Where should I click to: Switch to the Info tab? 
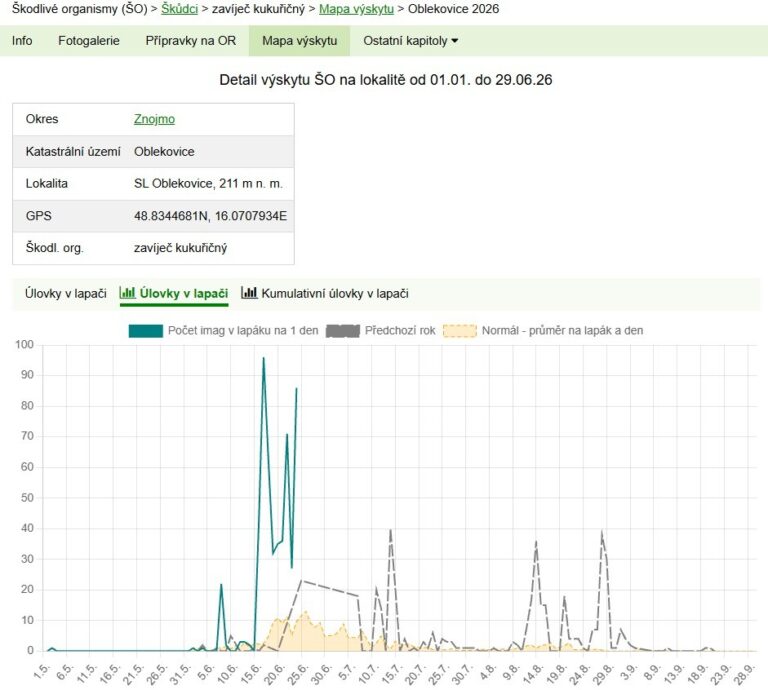pyautogui.click(x=22, y=41)
